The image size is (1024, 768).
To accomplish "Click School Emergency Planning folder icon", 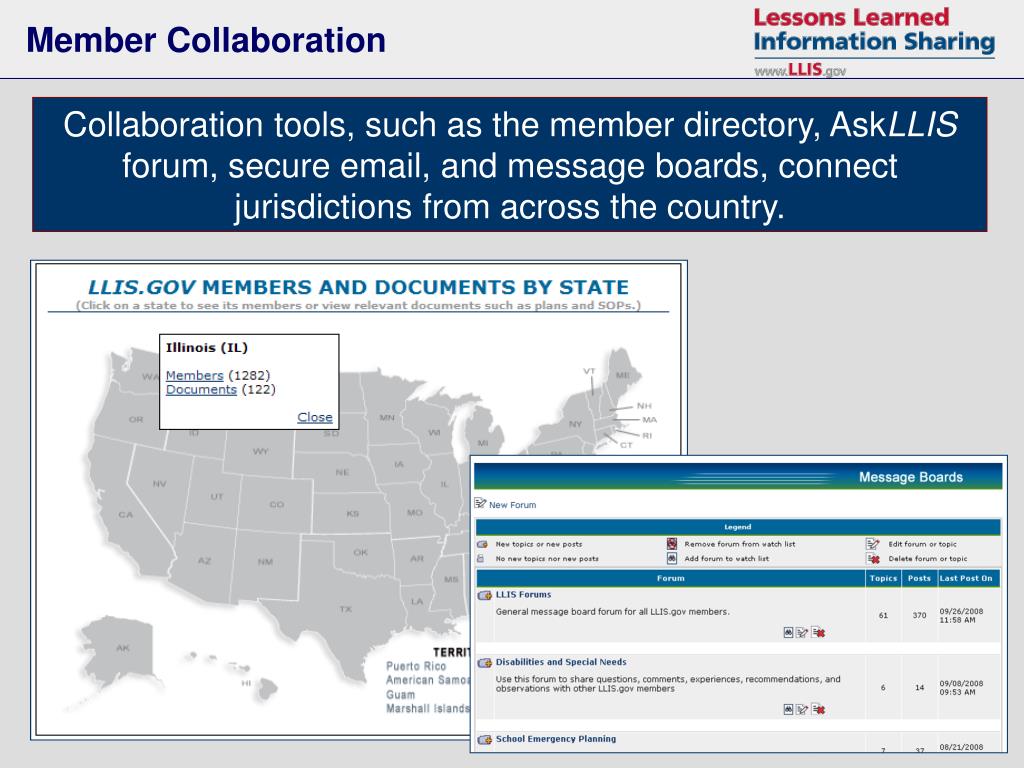I will pyautogui.click(x=485, y=740).
